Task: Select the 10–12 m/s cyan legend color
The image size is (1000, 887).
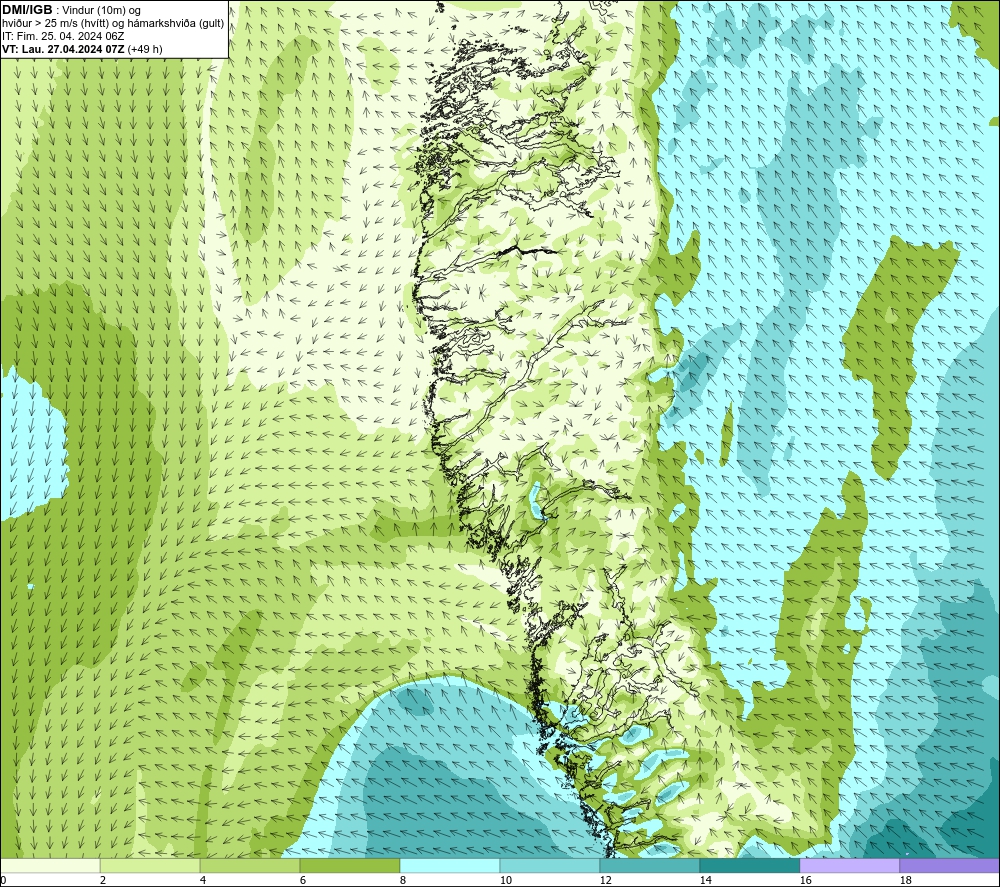Action: tap(550, 866)
